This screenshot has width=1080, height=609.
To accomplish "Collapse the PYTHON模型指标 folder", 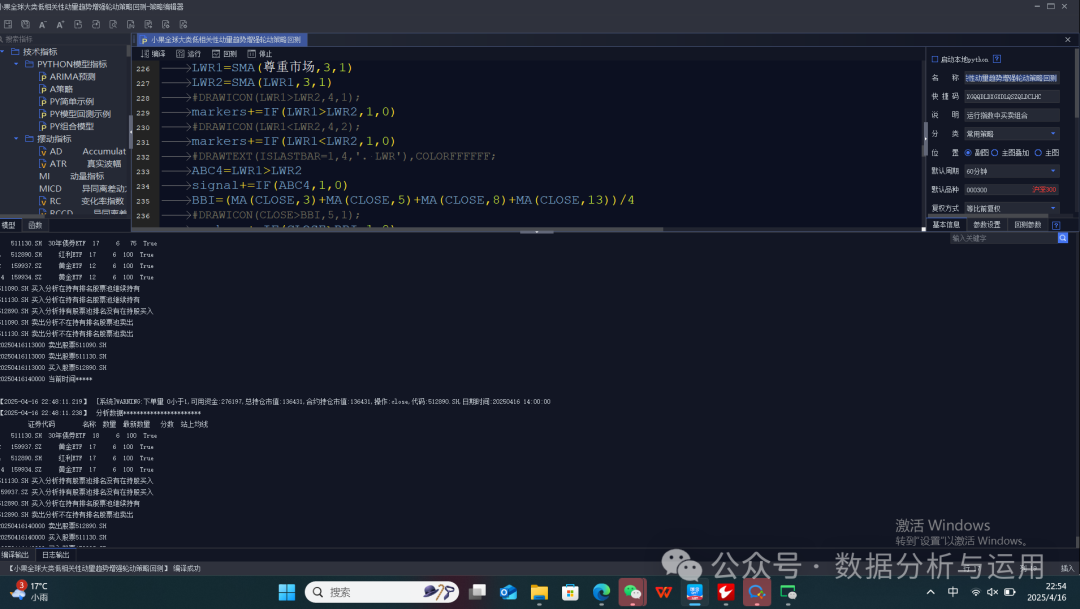I will click(x=17, y=64).
